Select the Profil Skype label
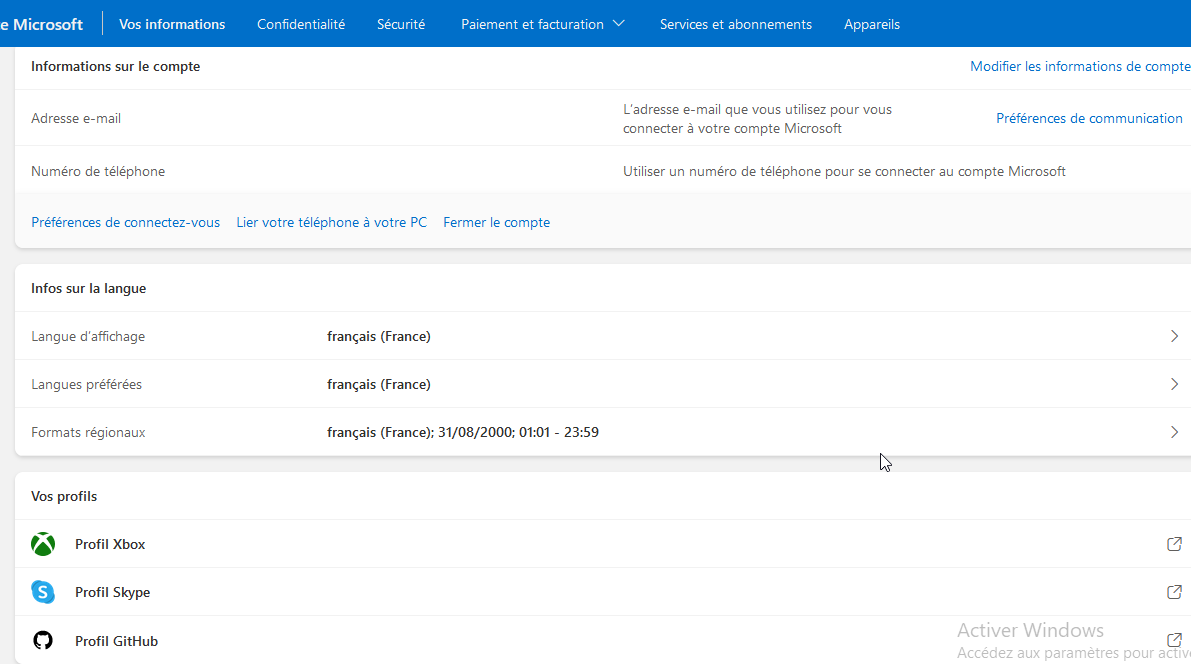This screenshot has width=1195, height=664. [x=112, y=592]
